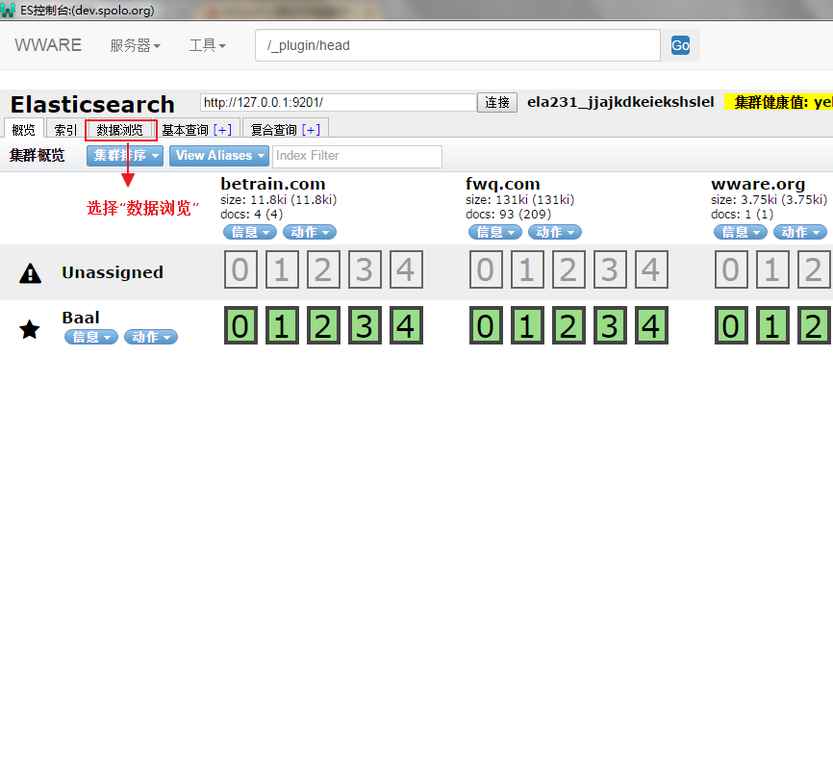Click the yellow 集群健康值 status badge
Screen dimensions: 833x766
[x=779, y=102]
